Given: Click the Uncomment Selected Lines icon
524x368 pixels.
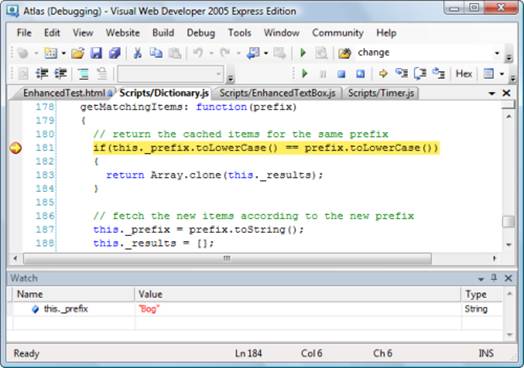Looking at the screenshot, I should pos(102,74).
